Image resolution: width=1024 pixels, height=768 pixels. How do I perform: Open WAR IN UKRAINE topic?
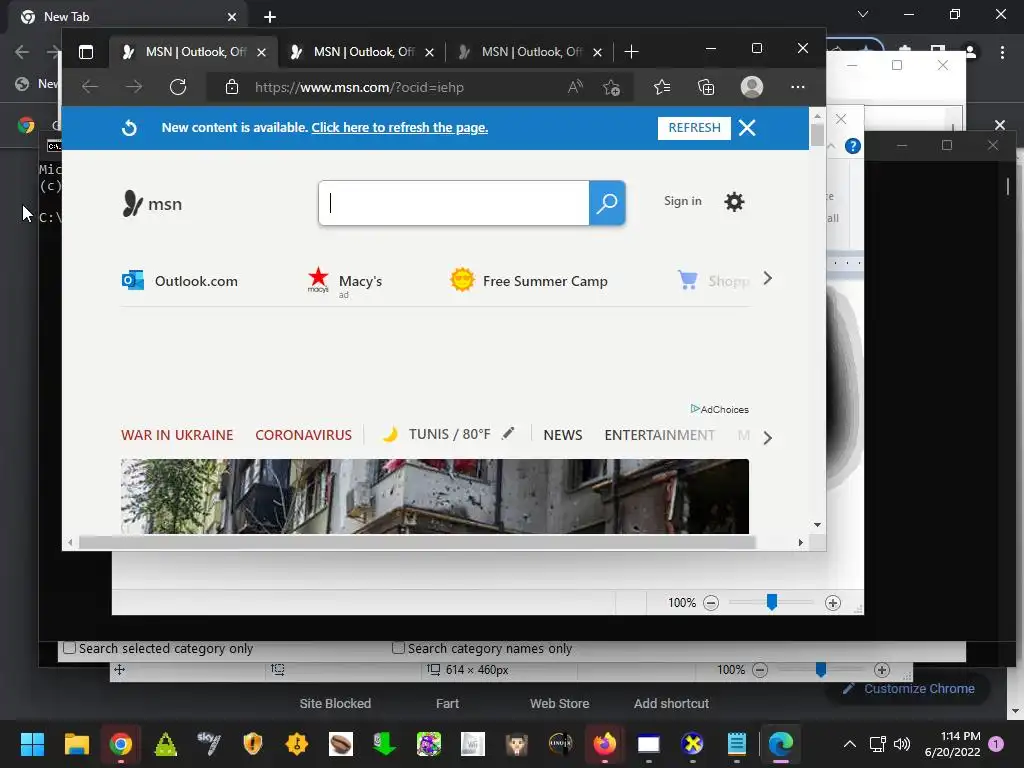177,435
